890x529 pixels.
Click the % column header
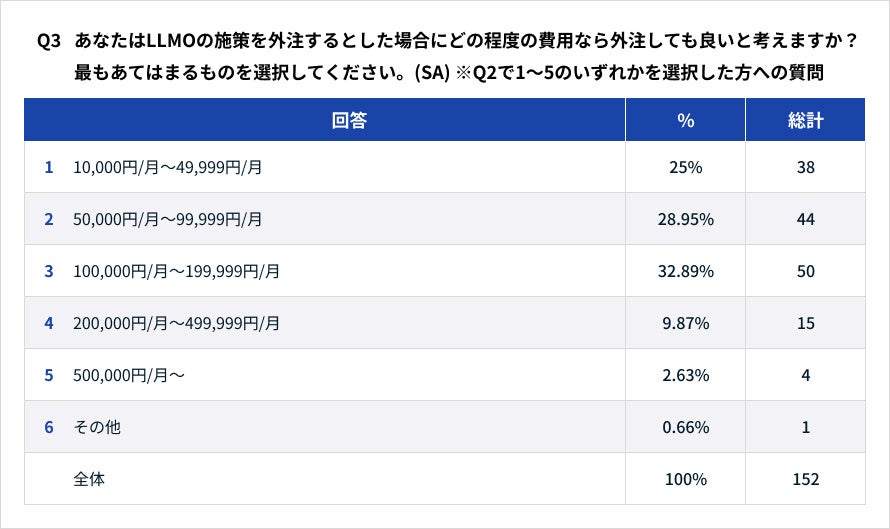685,121
